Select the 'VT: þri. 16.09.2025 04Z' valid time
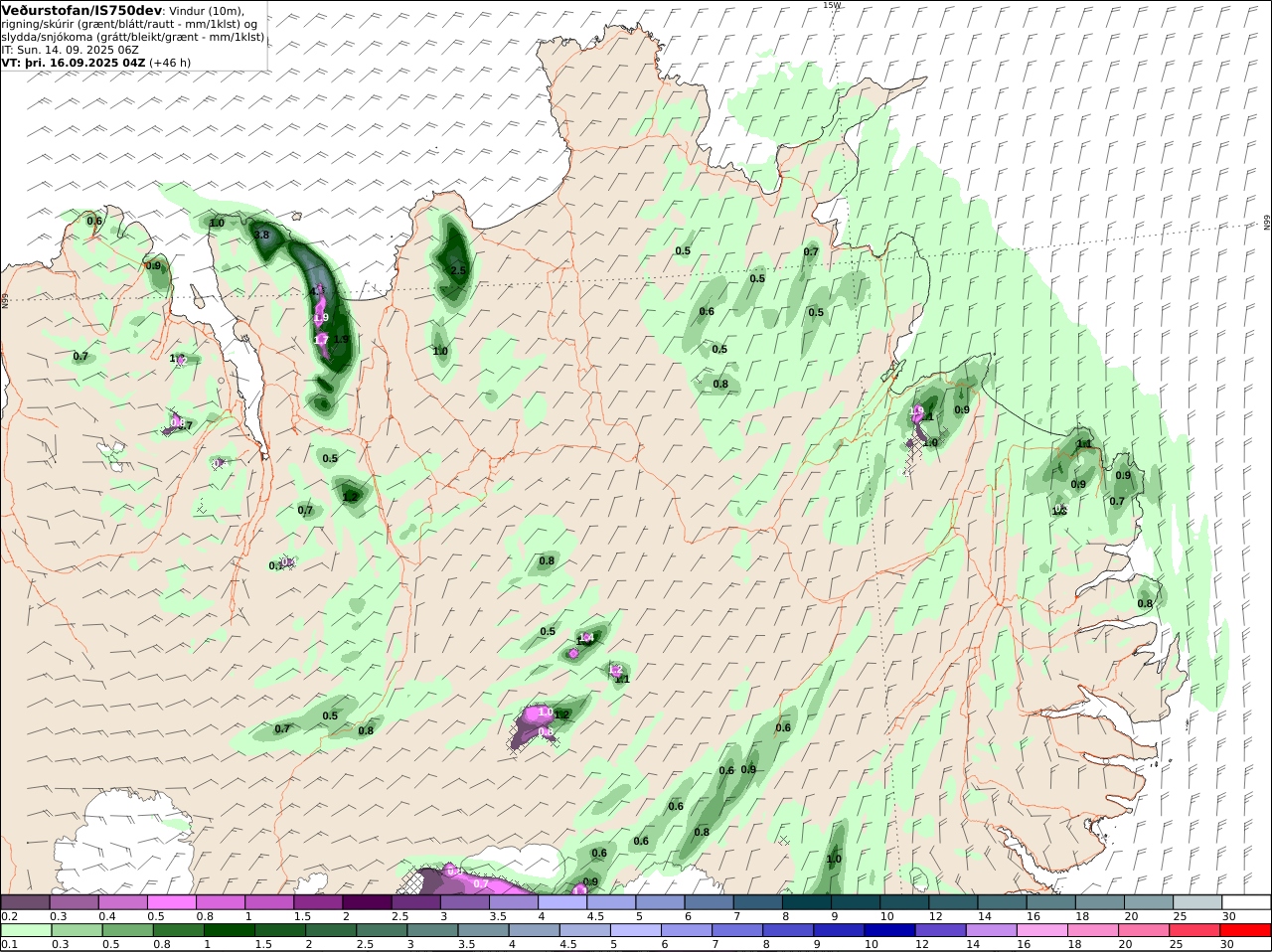 (75, 62)
